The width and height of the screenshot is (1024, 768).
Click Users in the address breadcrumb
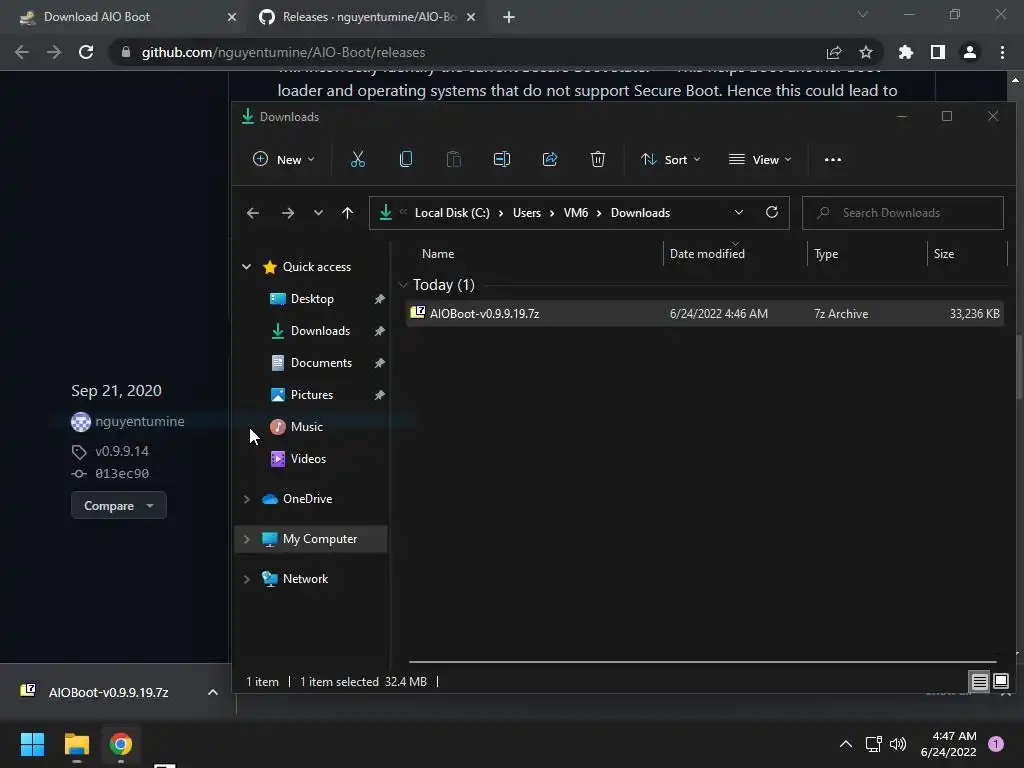tap(526, 213)
